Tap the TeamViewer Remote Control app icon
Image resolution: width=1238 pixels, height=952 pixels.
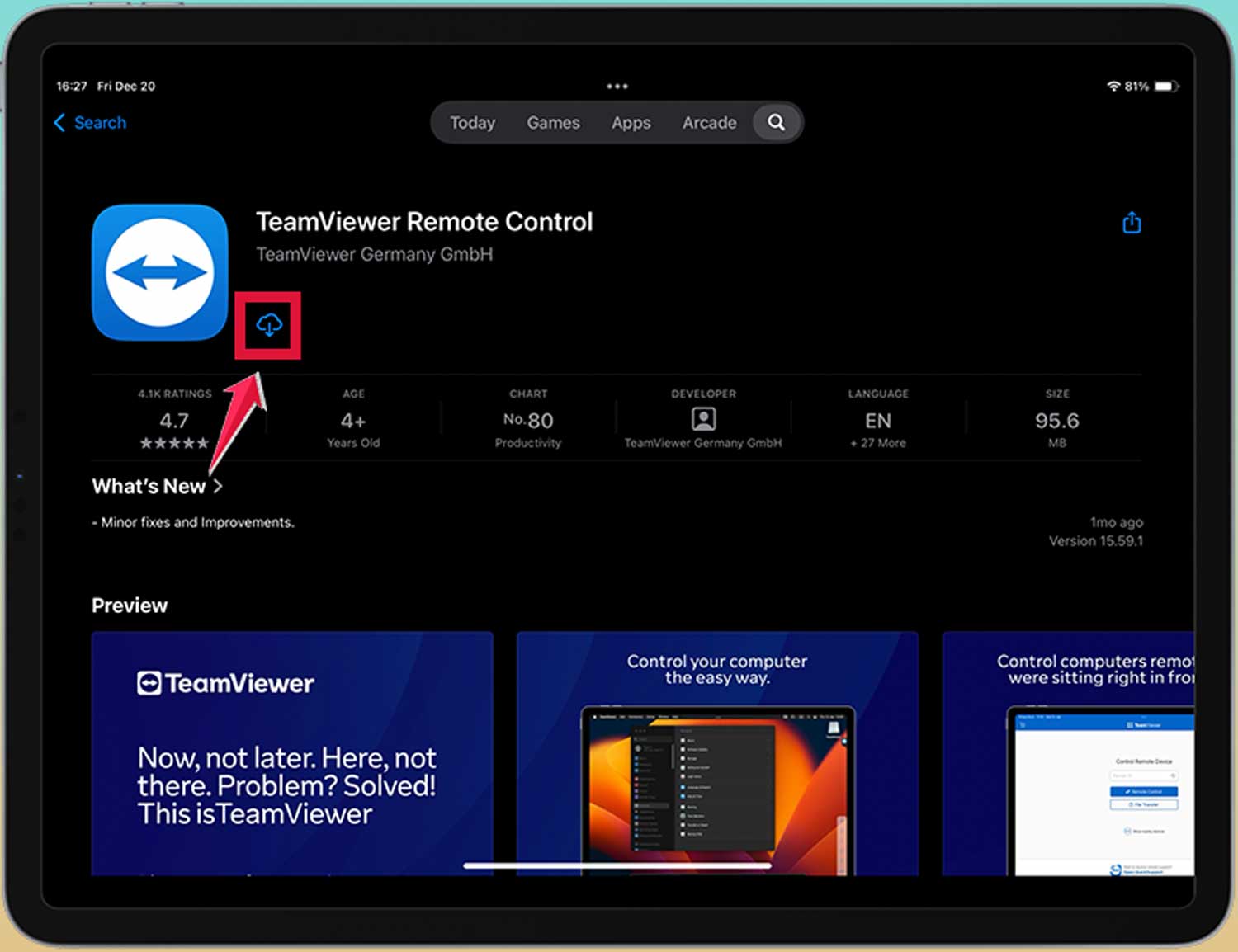pyautogui.click(x=158, y=272)
